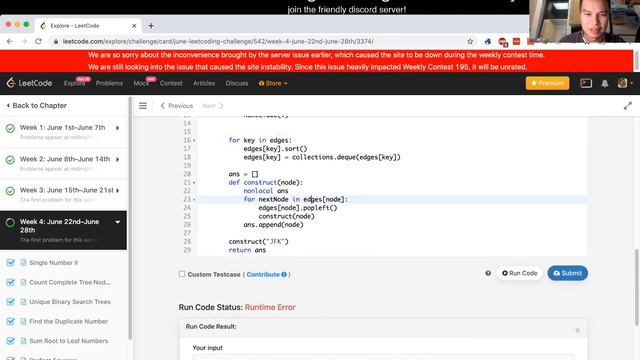Click the LeetCode logo

point(29,83)
